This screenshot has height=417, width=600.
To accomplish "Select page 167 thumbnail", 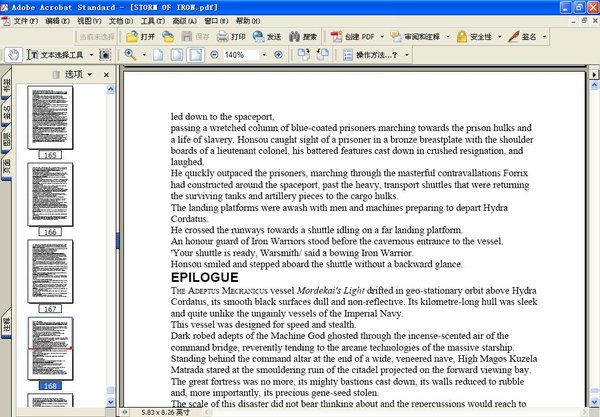I will click(50, 271).
